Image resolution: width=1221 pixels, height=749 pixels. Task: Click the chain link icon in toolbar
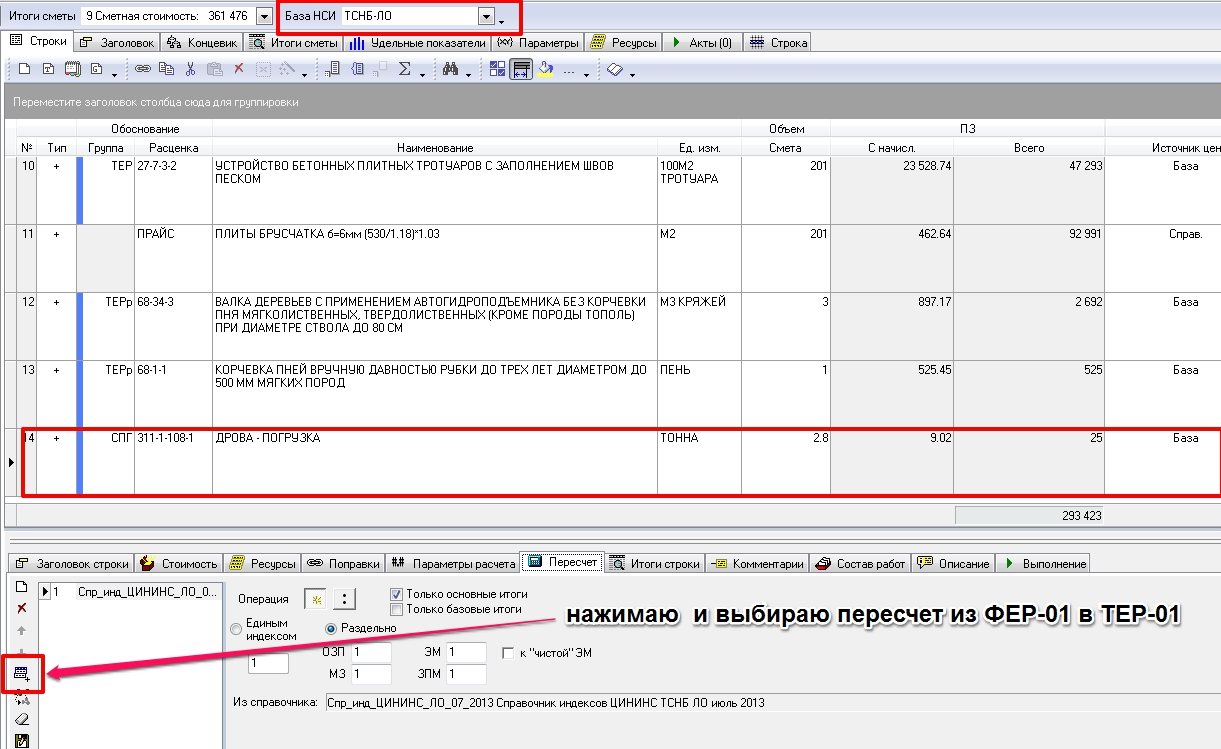coord(142,69)
